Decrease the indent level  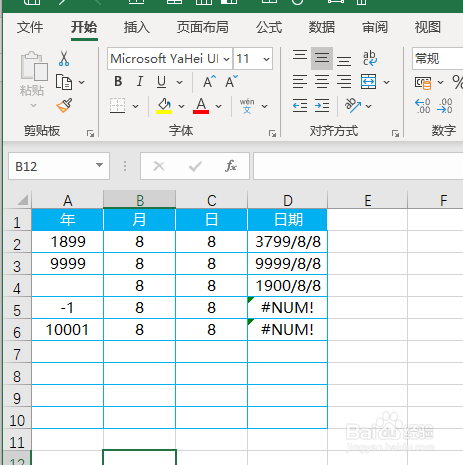tap(300, 106)
